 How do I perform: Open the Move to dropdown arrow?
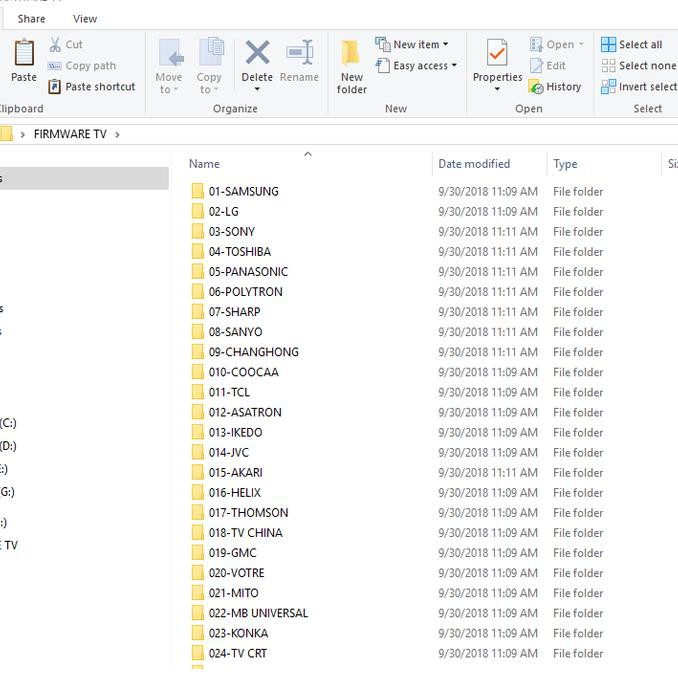[x=176, y=90]
